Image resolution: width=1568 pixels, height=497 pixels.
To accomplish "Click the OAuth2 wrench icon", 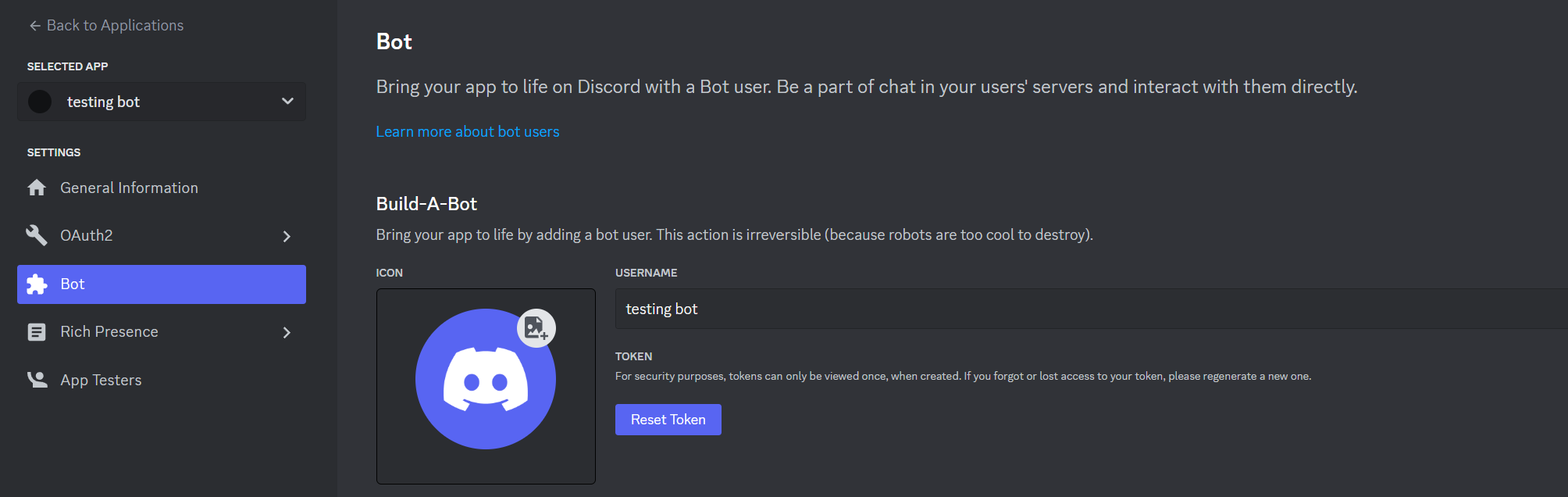I will [x=37, y=235].
